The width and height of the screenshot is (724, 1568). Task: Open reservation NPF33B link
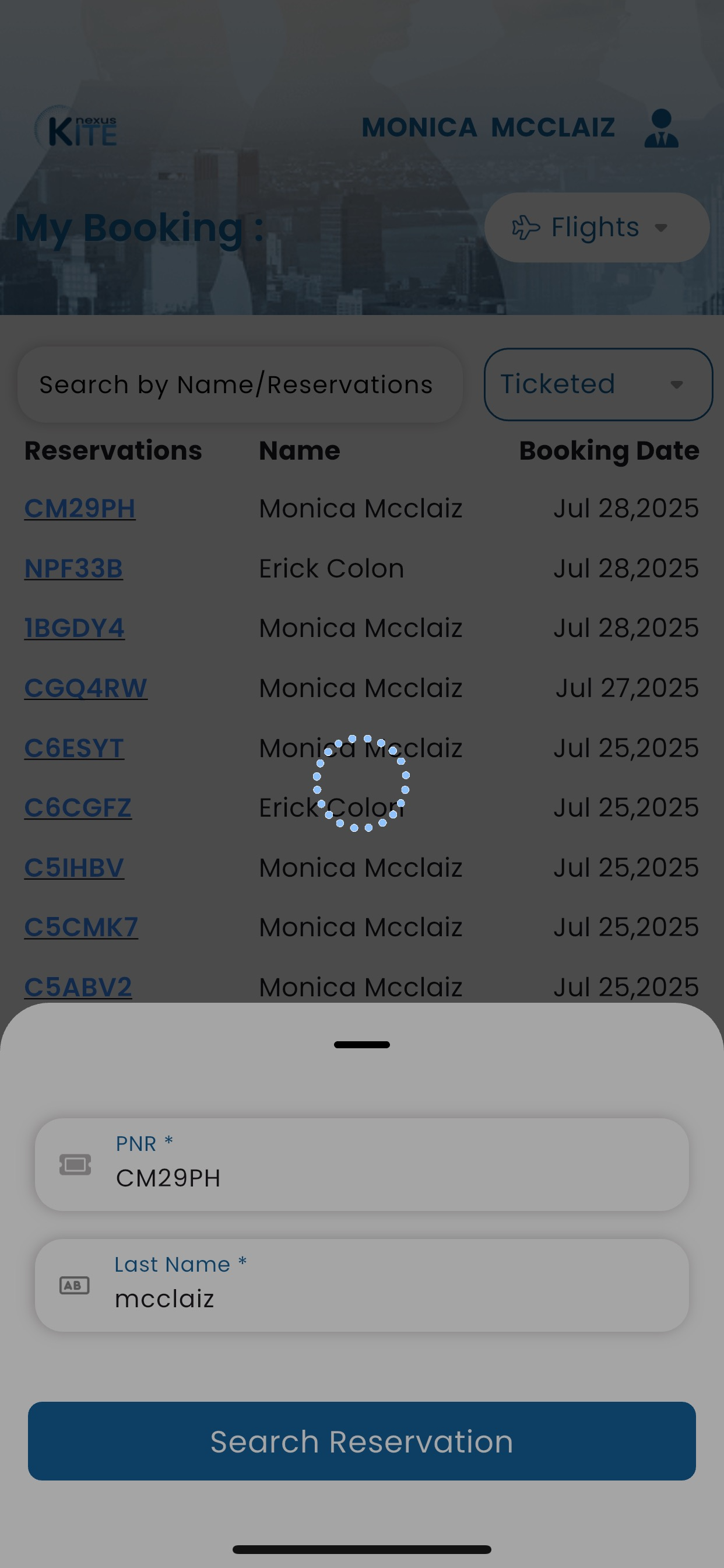(73, 568)
